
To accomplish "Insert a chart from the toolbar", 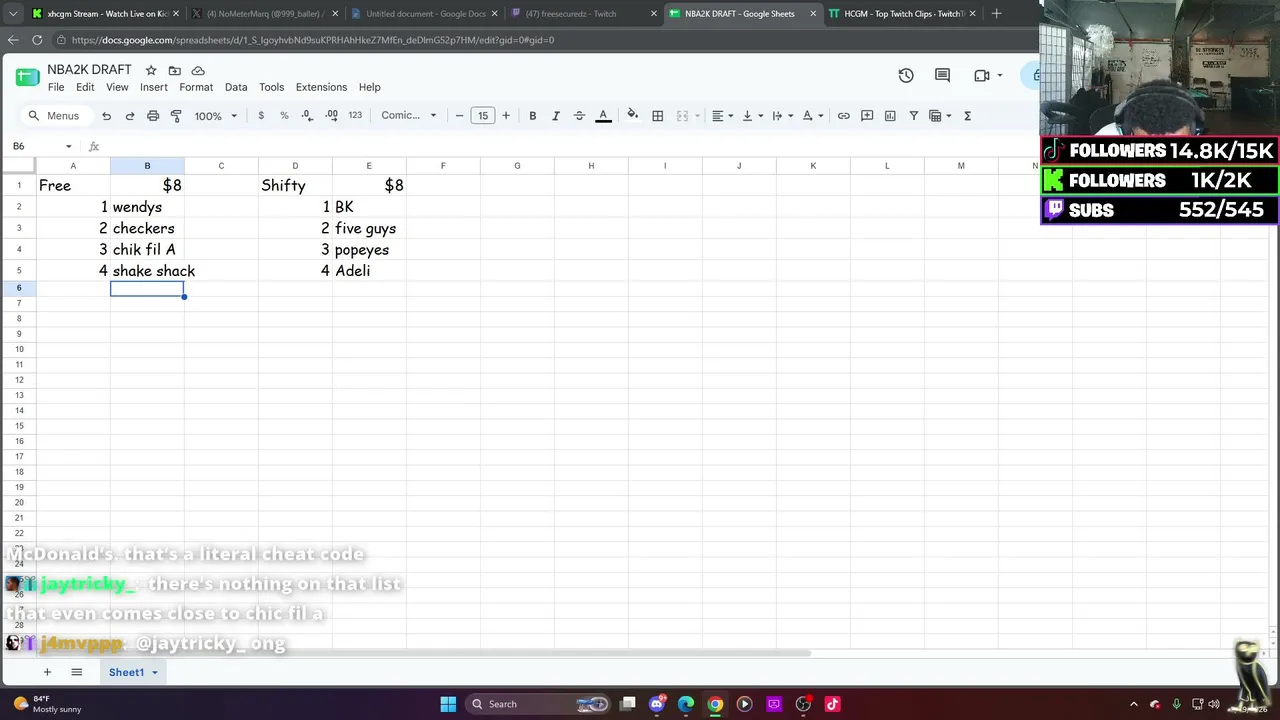I will (x=890, y=116).
